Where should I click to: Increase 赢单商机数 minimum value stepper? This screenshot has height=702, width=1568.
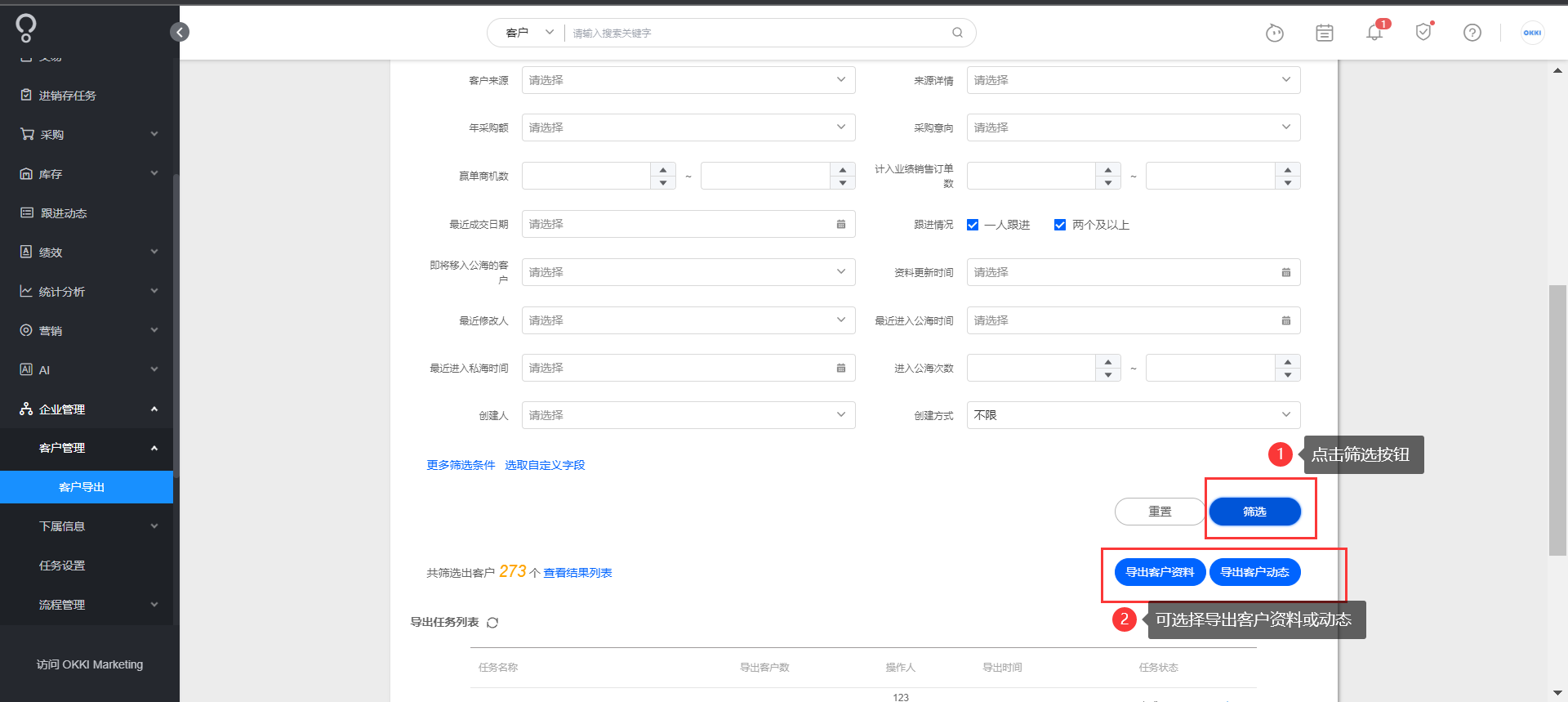663,170
